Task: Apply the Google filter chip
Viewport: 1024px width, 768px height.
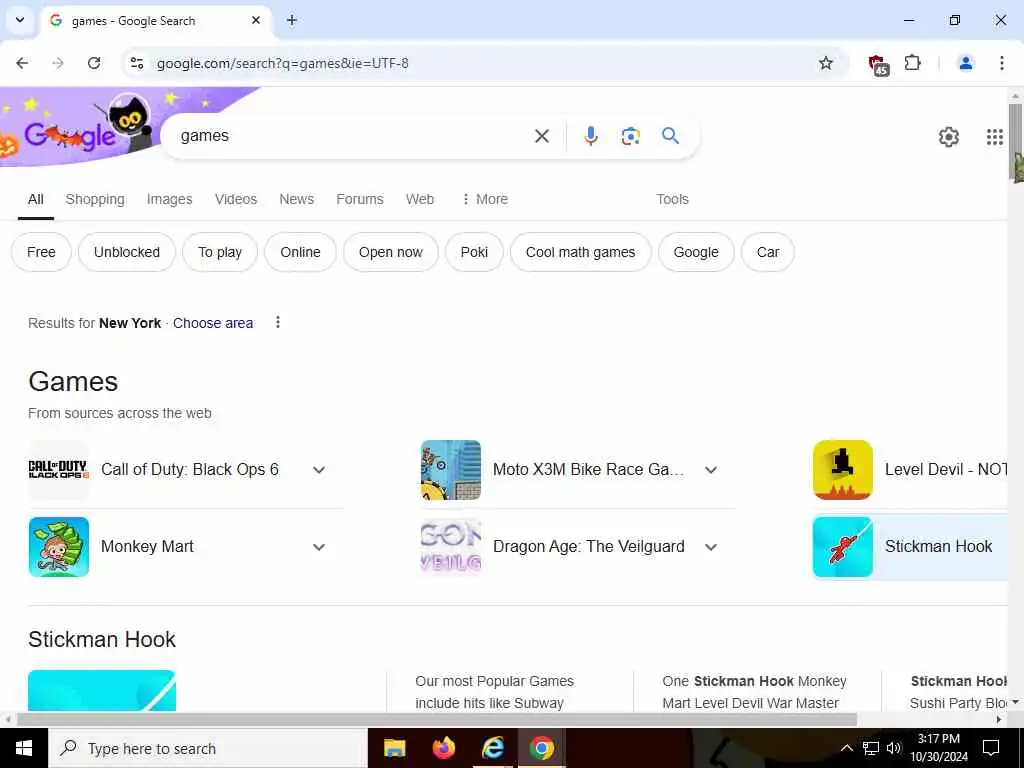Action: [x=696, y=252]
